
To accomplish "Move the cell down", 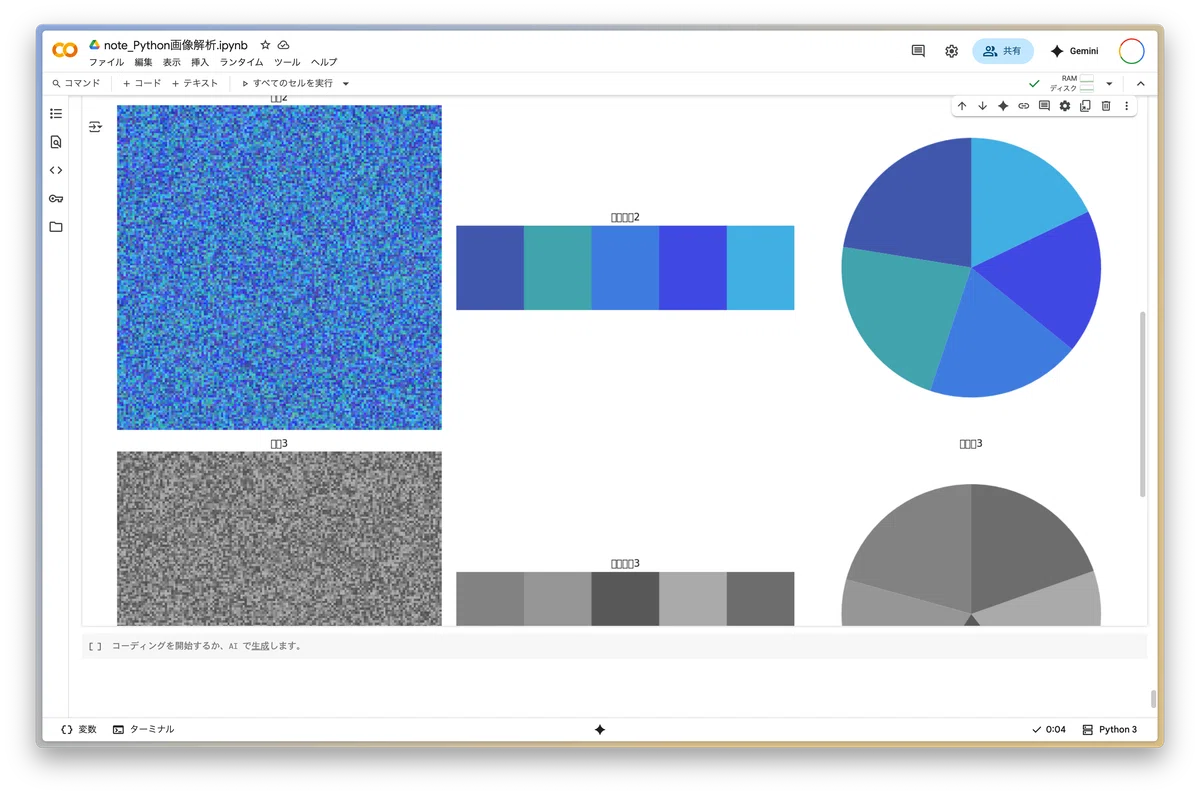I will tap(982, 106).
